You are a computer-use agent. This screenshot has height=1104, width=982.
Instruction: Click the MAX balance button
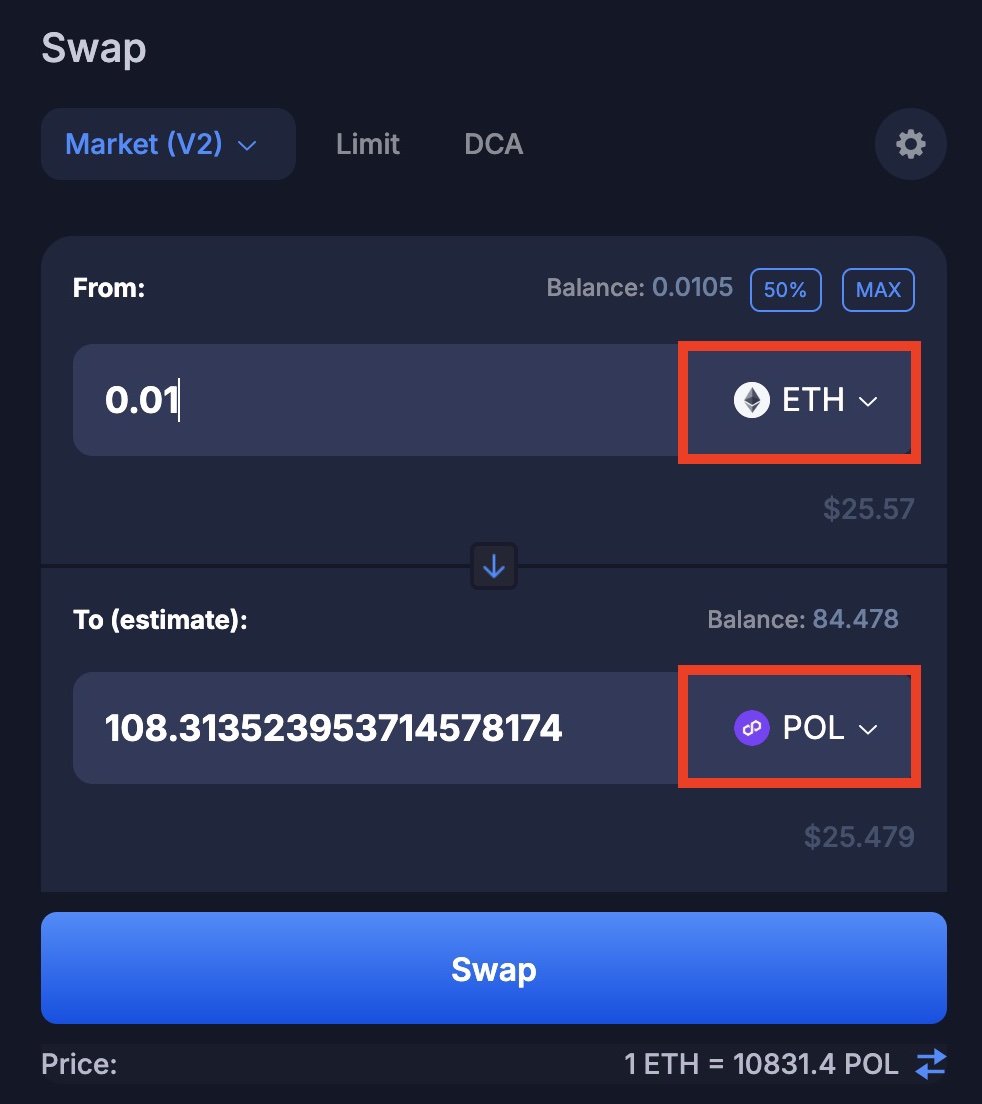point(878,289)
